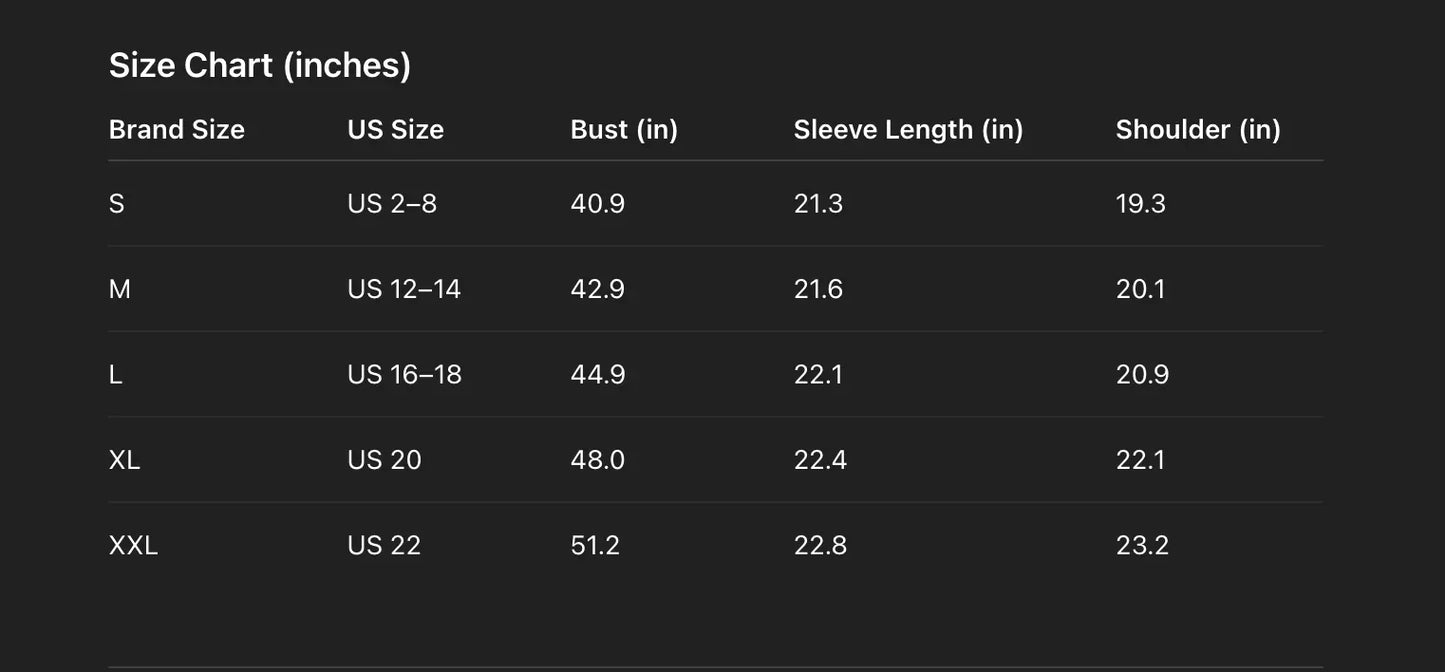This screenshot has width=1445, height=672.
Task: Select the XXL brand size cell
Action: point(133,546)
